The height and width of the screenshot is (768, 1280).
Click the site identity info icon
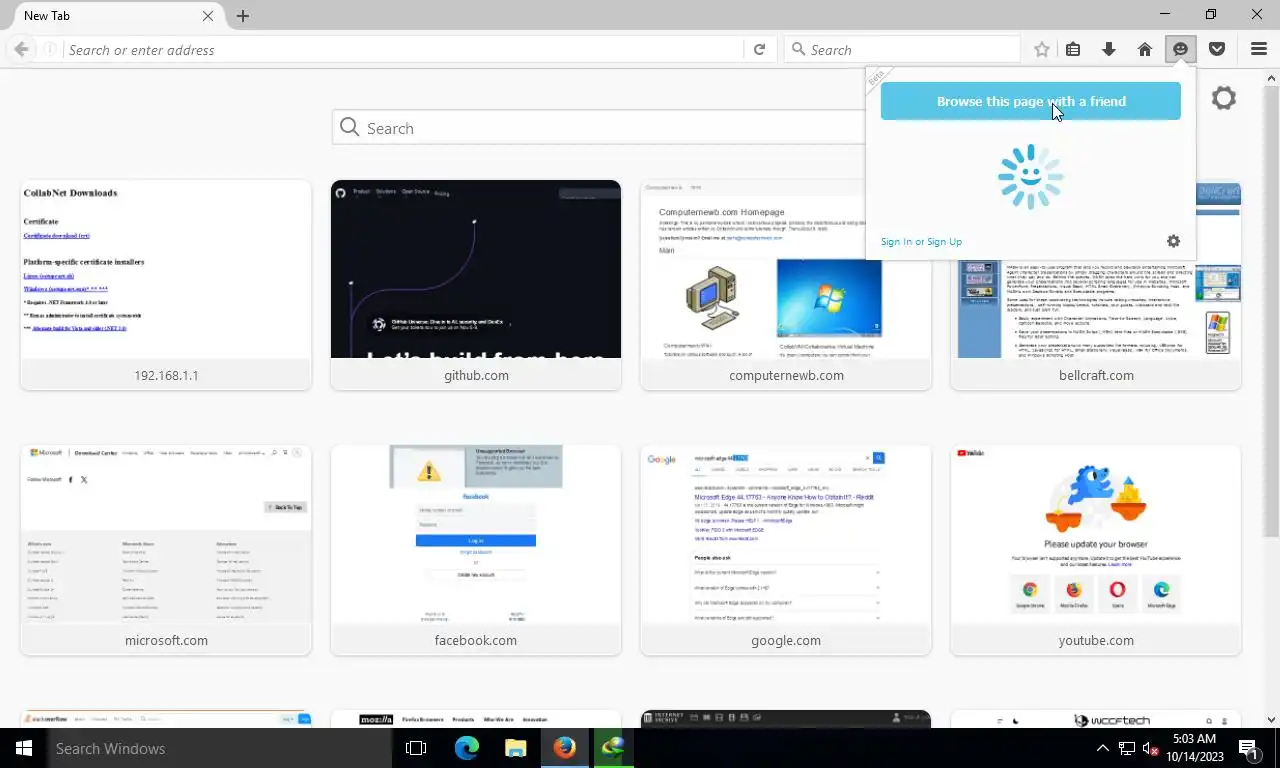coord(49,49)
